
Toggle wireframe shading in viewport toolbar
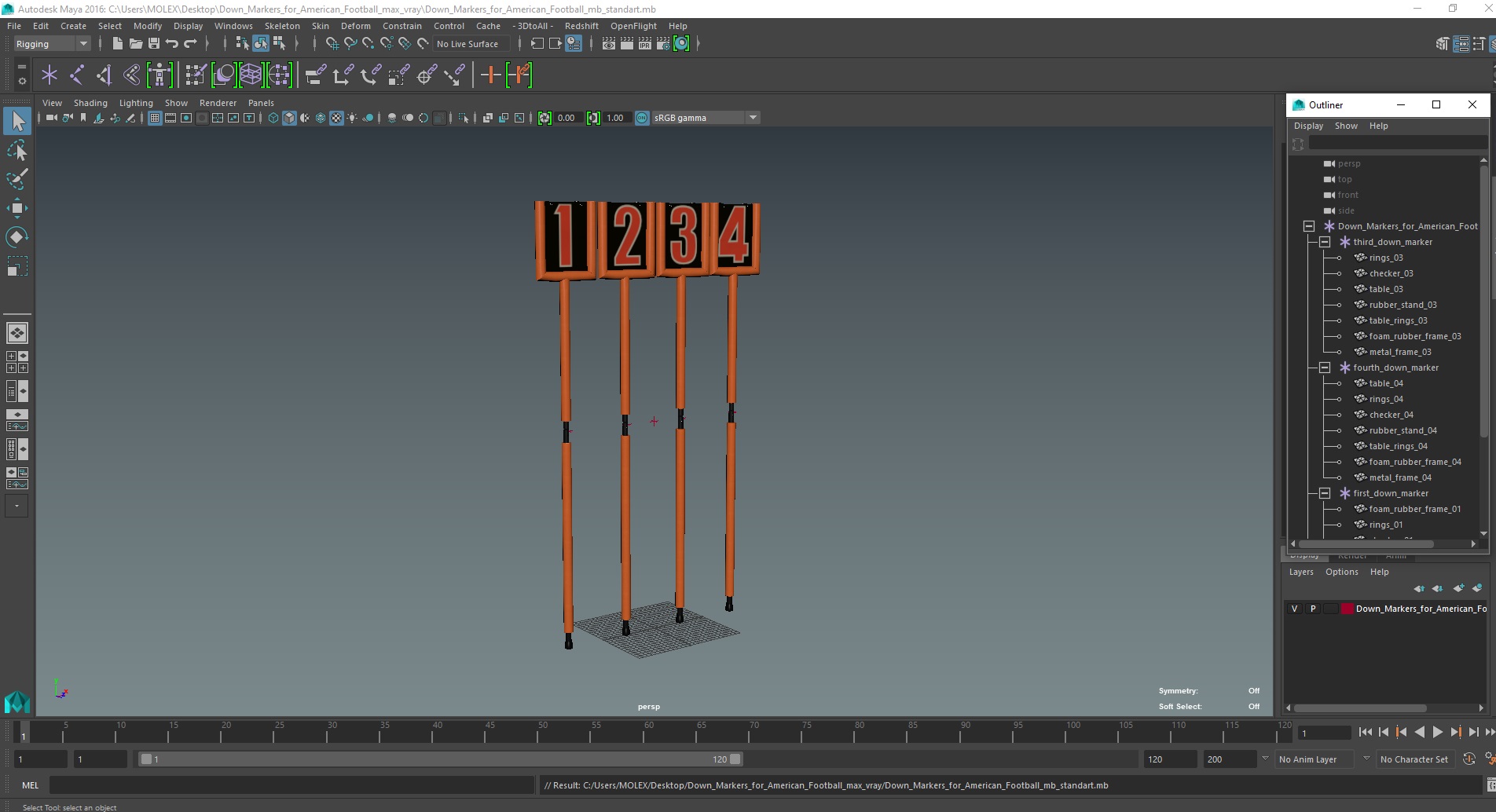pos(273,118)
